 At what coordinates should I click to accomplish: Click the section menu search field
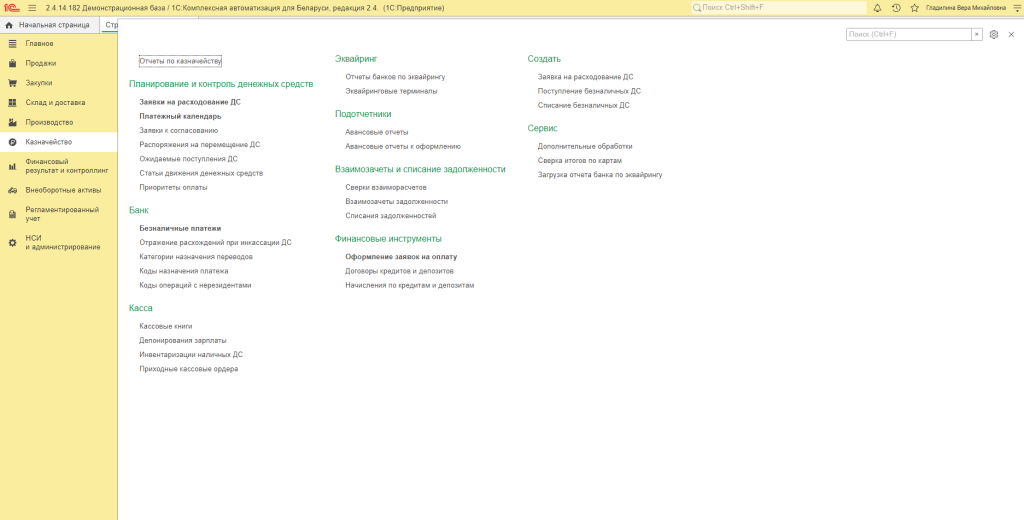(x=908, y=34)
